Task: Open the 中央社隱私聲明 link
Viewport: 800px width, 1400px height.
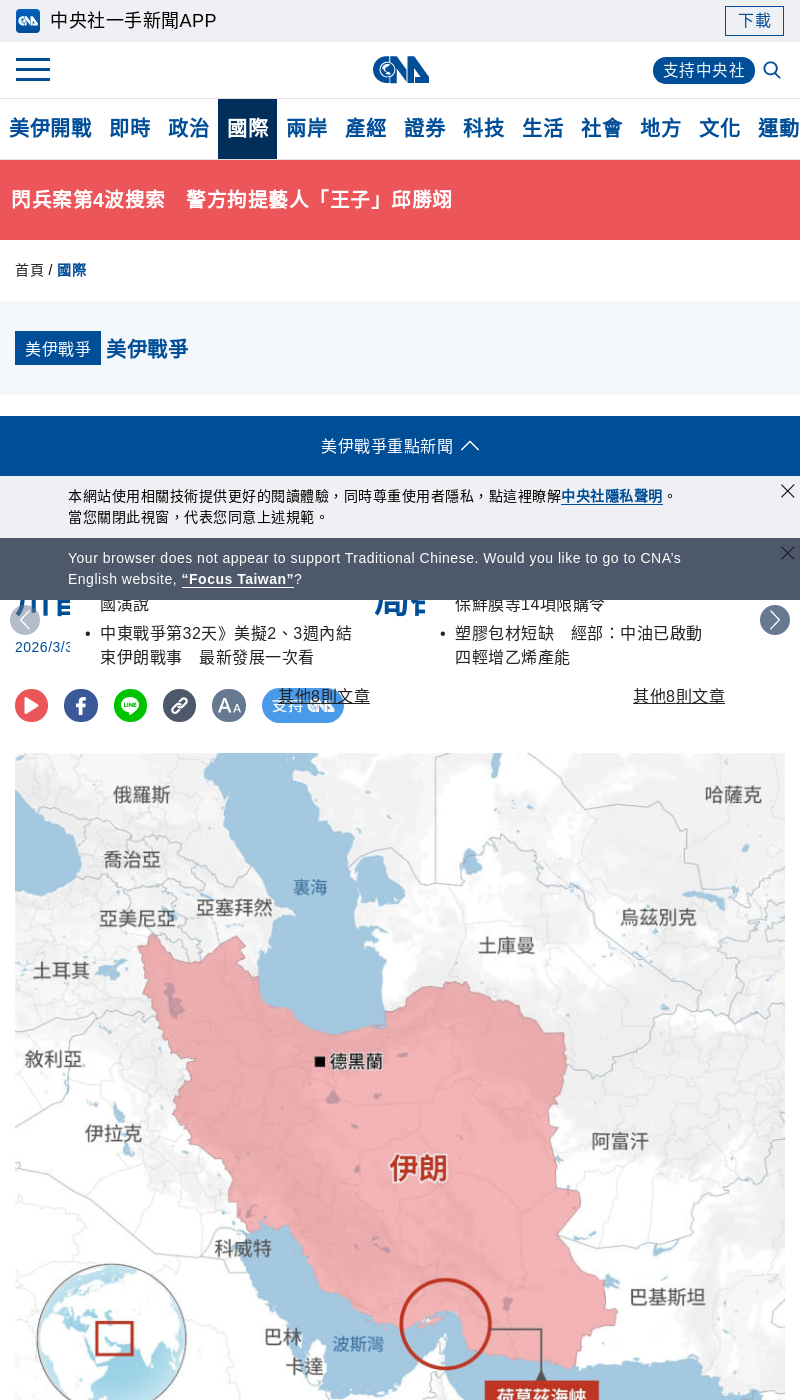Action: coord(611,497)
